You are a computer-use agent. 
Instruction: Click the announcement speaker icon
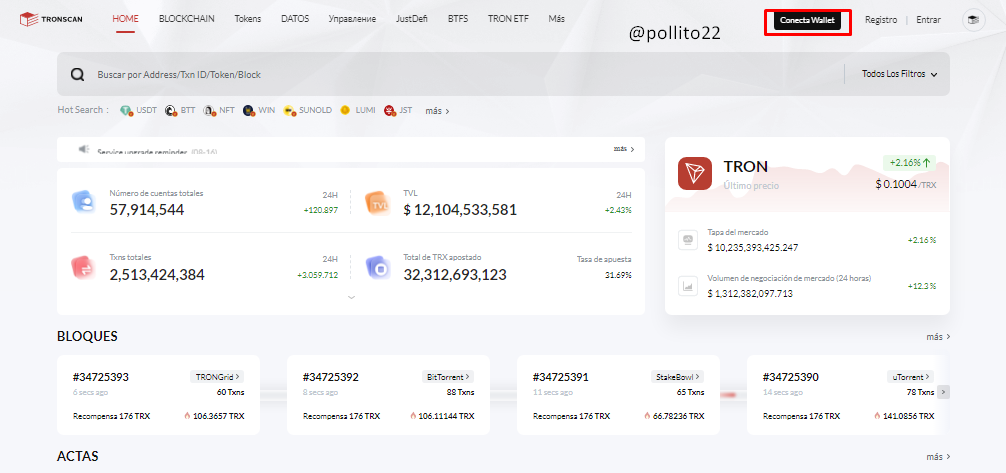tap(83, 149)
